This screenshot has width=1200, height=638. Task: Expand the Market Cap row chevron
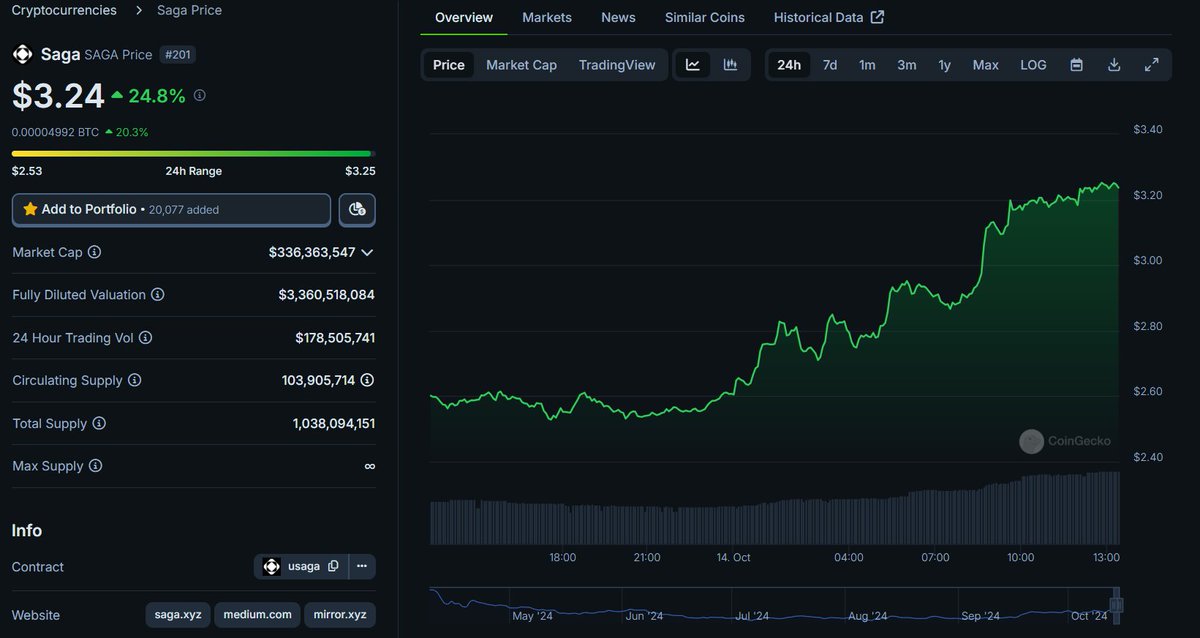[x=367, y=252]
